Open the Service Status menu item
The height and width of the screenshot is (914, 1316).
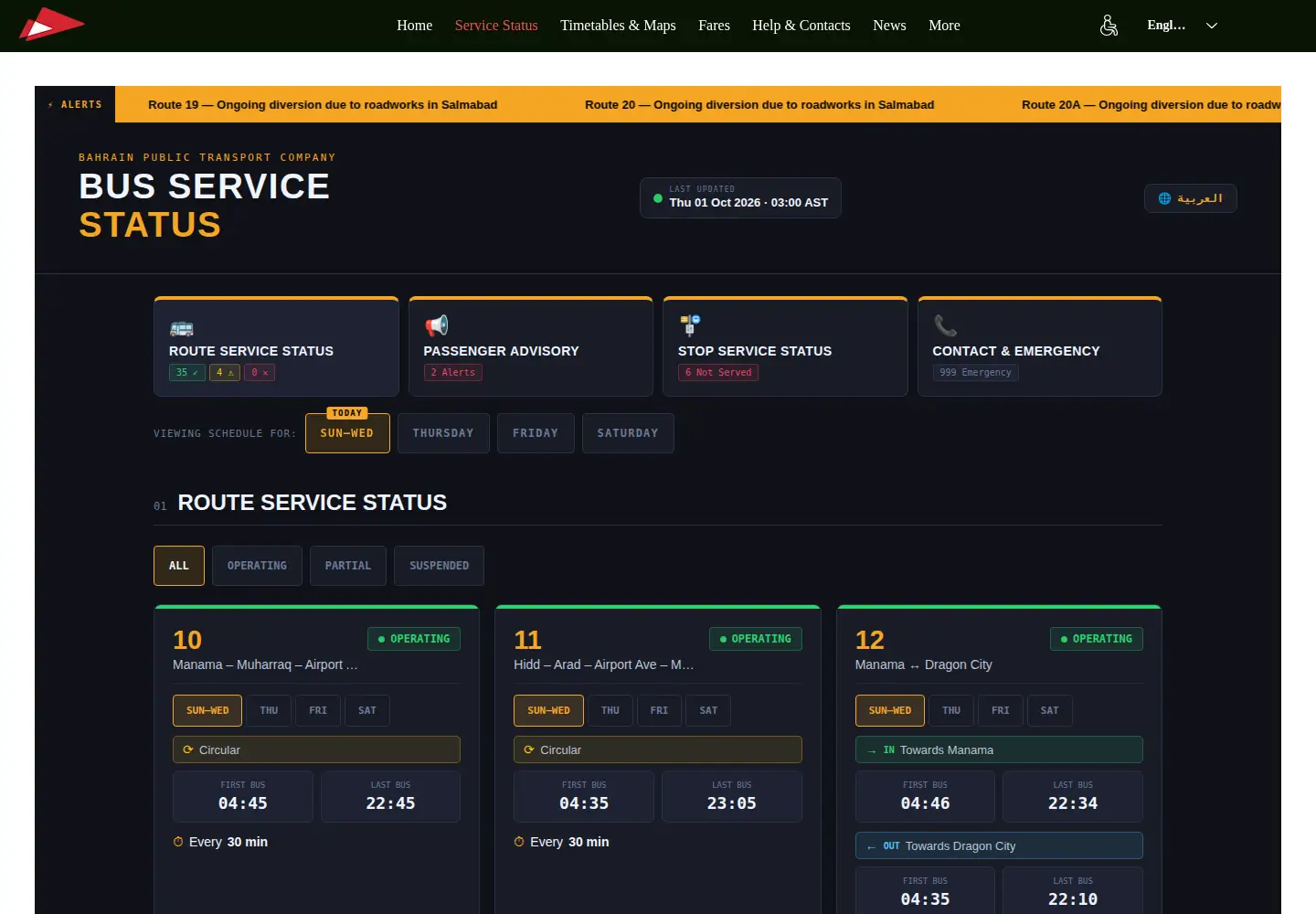pyautogui.click(x=496, y=26)
